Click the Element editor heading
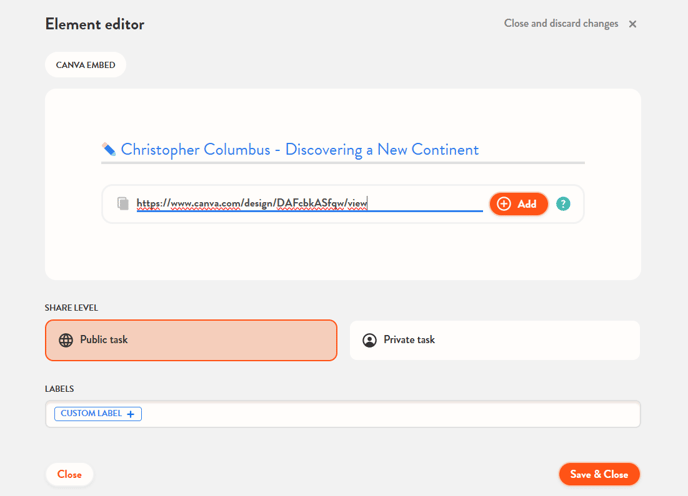Image resolution: width=688 pixels, height=496 pixels. (95, 24)
